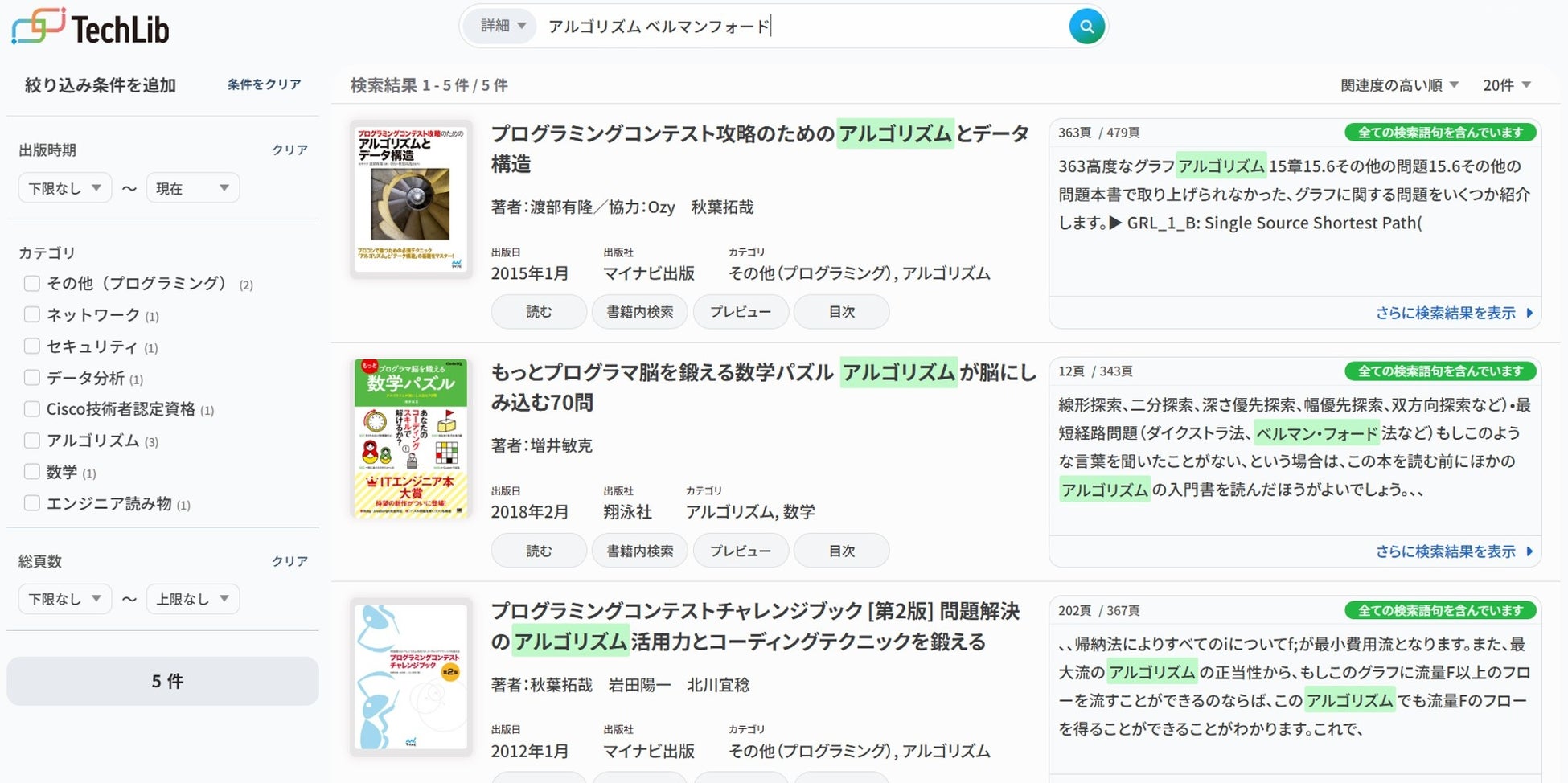1568x783 pixels.
Task: Click publication date 2015年1月
Action: tap(530, 273)
